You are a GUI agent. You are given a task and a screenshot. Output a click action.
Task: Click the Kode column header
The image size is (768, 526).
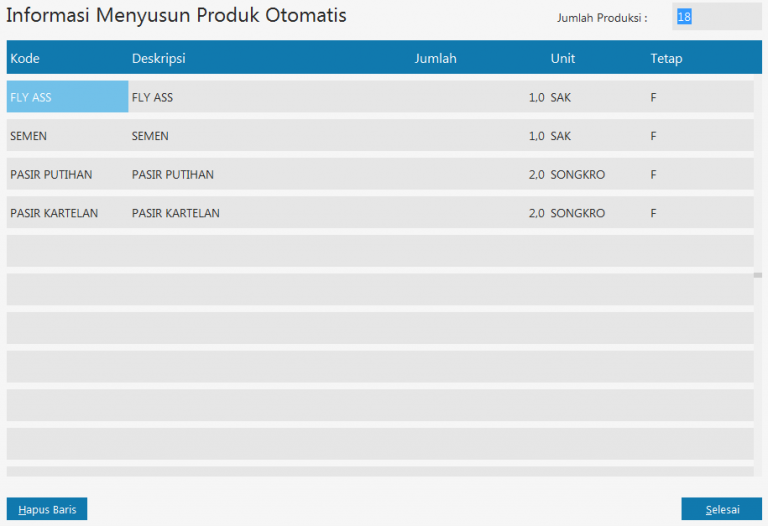[x=26, y=58]
